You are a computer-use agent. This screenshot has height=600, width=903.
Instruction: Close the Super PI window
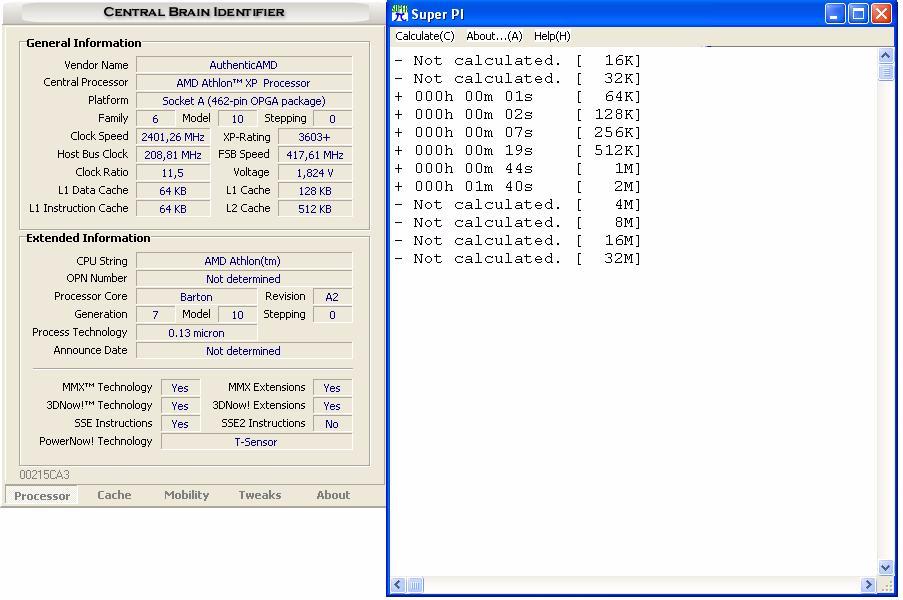881,13
